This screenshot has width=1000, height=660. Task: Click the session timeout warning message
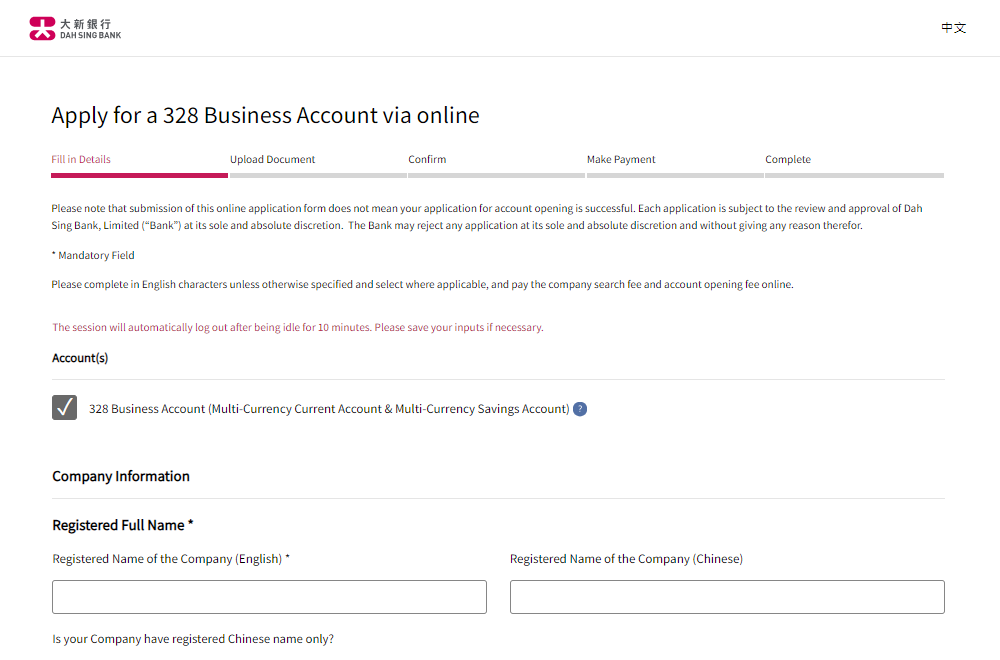[x=297, y=327]
